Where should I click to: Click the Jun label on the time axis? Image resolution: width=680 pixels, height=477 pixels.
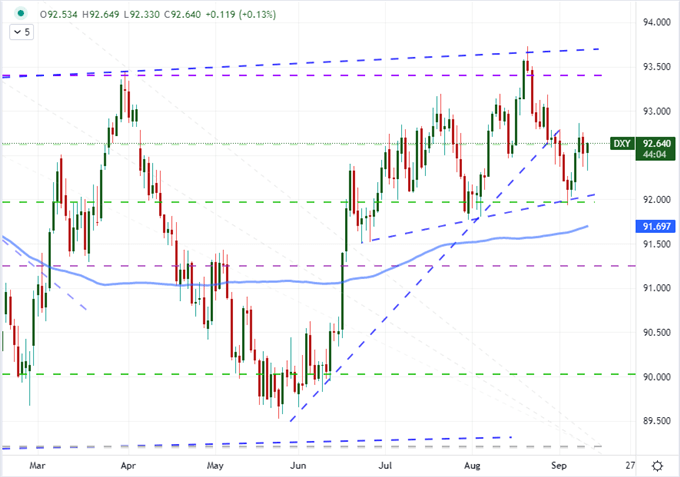(298, 466)
